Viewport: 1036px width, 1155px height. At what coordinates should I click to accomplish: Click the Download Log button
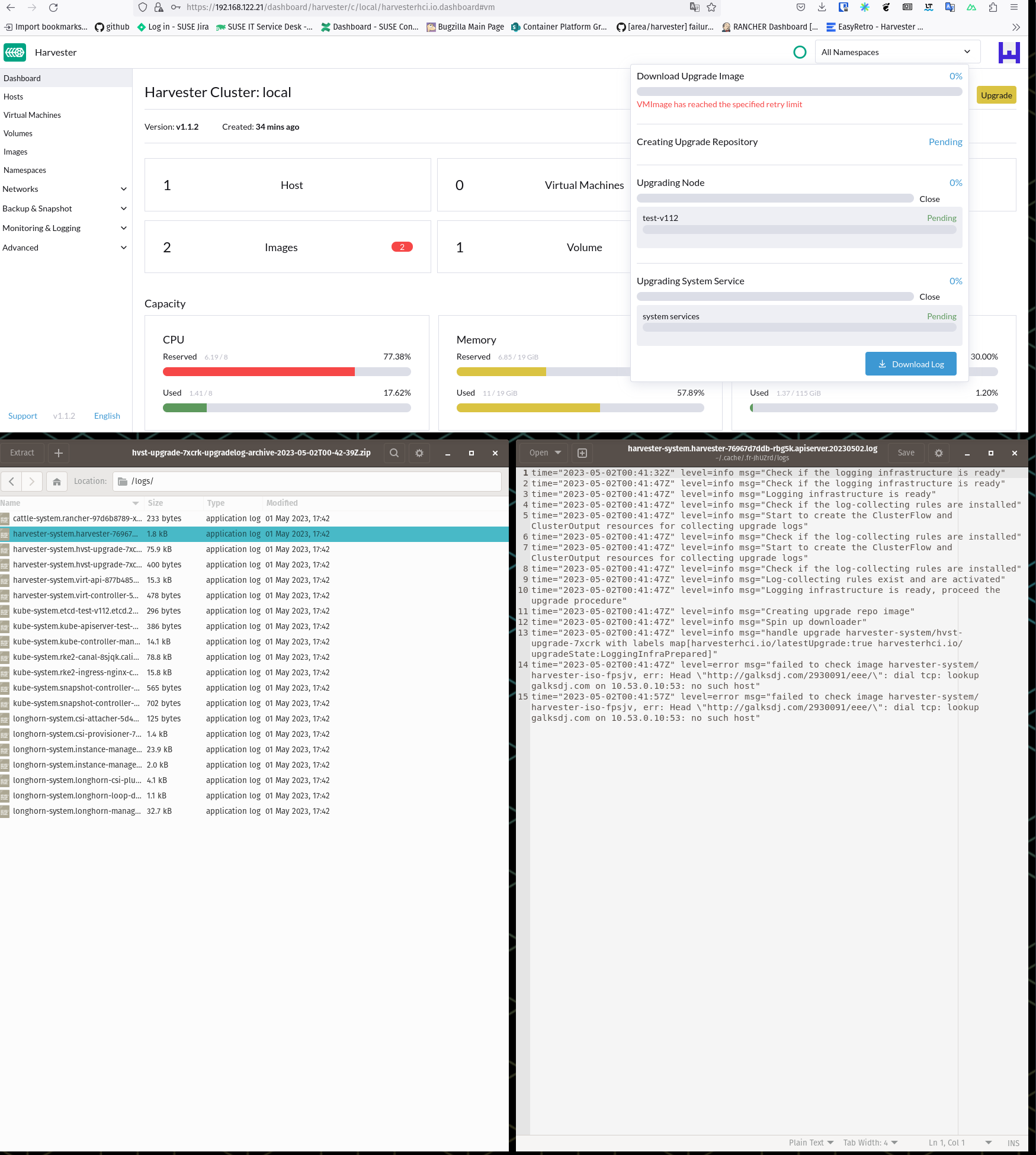tap(910, 364)
